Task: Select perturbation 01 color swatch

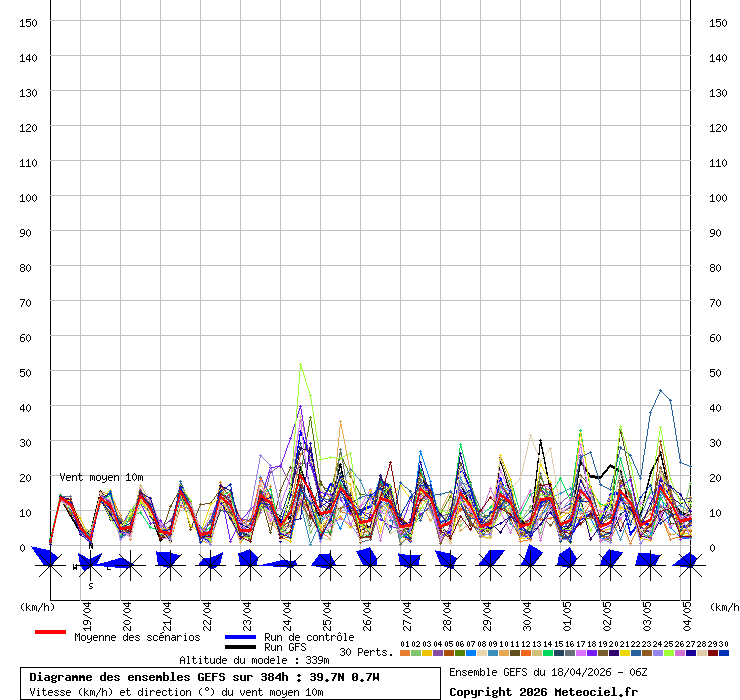Action: tap(405, 653)
